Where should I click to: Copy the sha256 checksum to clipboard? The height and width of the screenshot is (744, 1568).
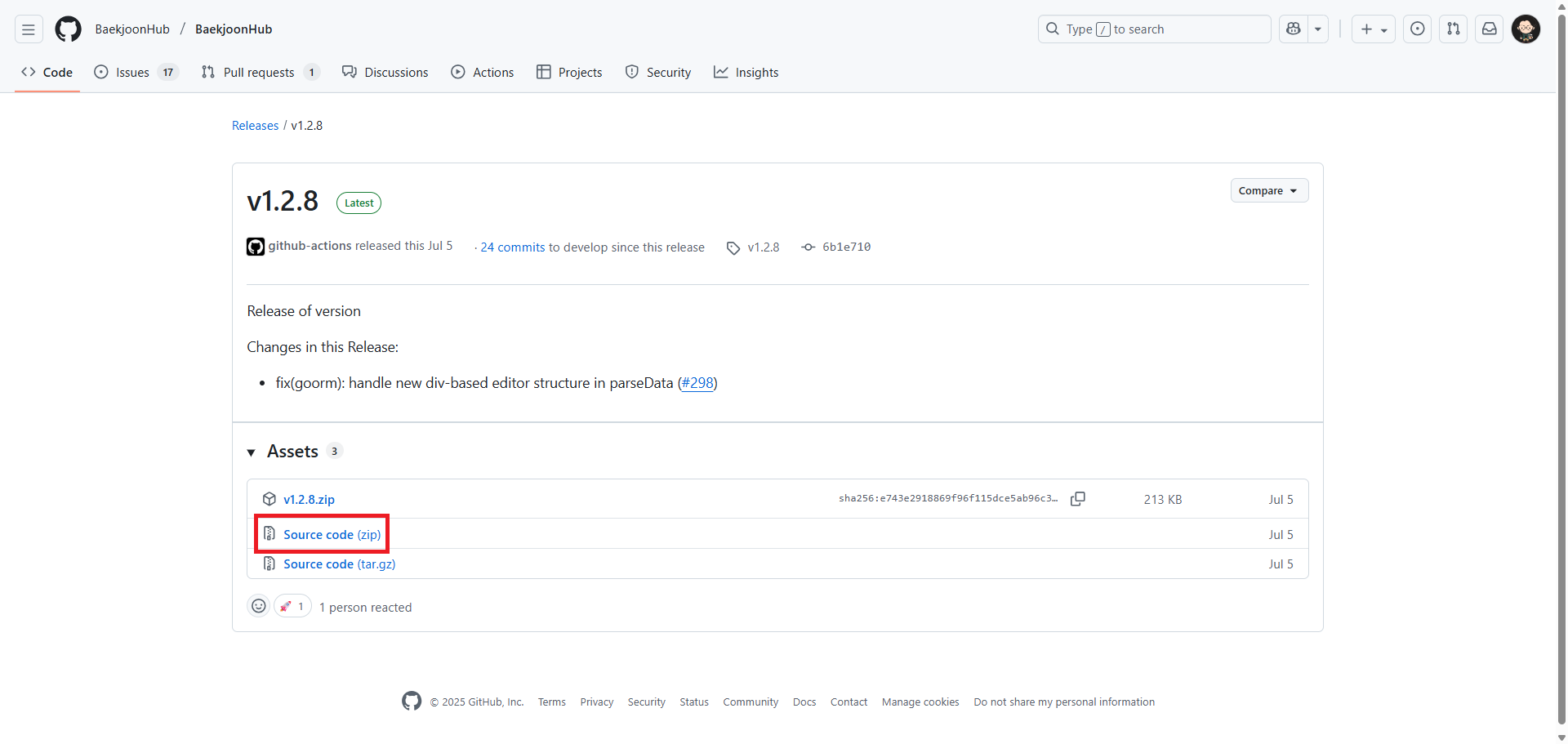pyautogui.click(x=1078, y=499)
